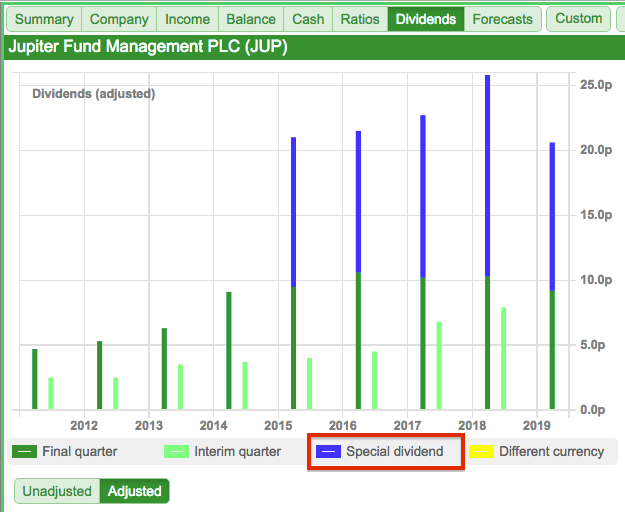Screen dimensions: 625x512
Task: Click the Jupiter Fund Management PLC title
Action: click(148, 47)
